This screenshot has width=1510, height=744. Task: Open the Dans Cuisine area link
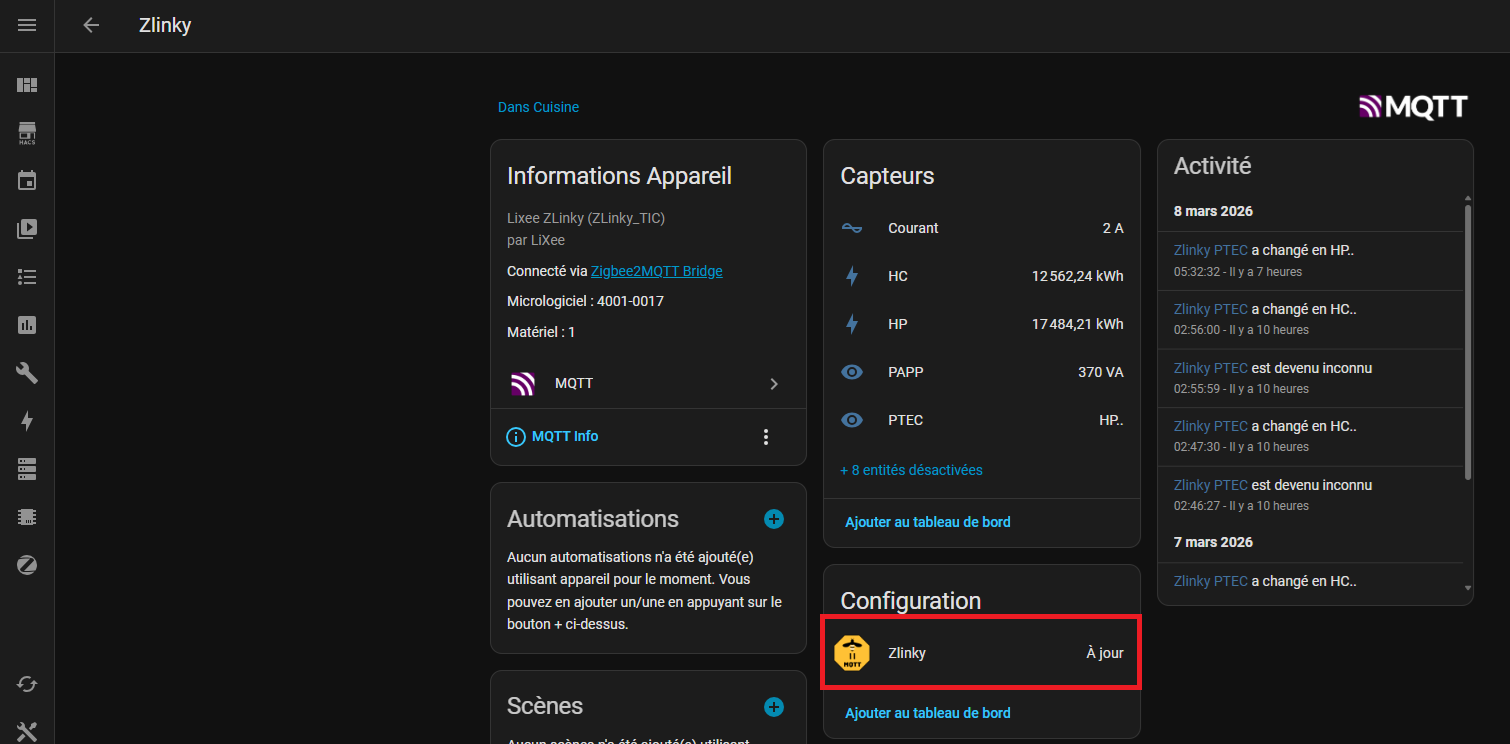[x=538, y=107]
